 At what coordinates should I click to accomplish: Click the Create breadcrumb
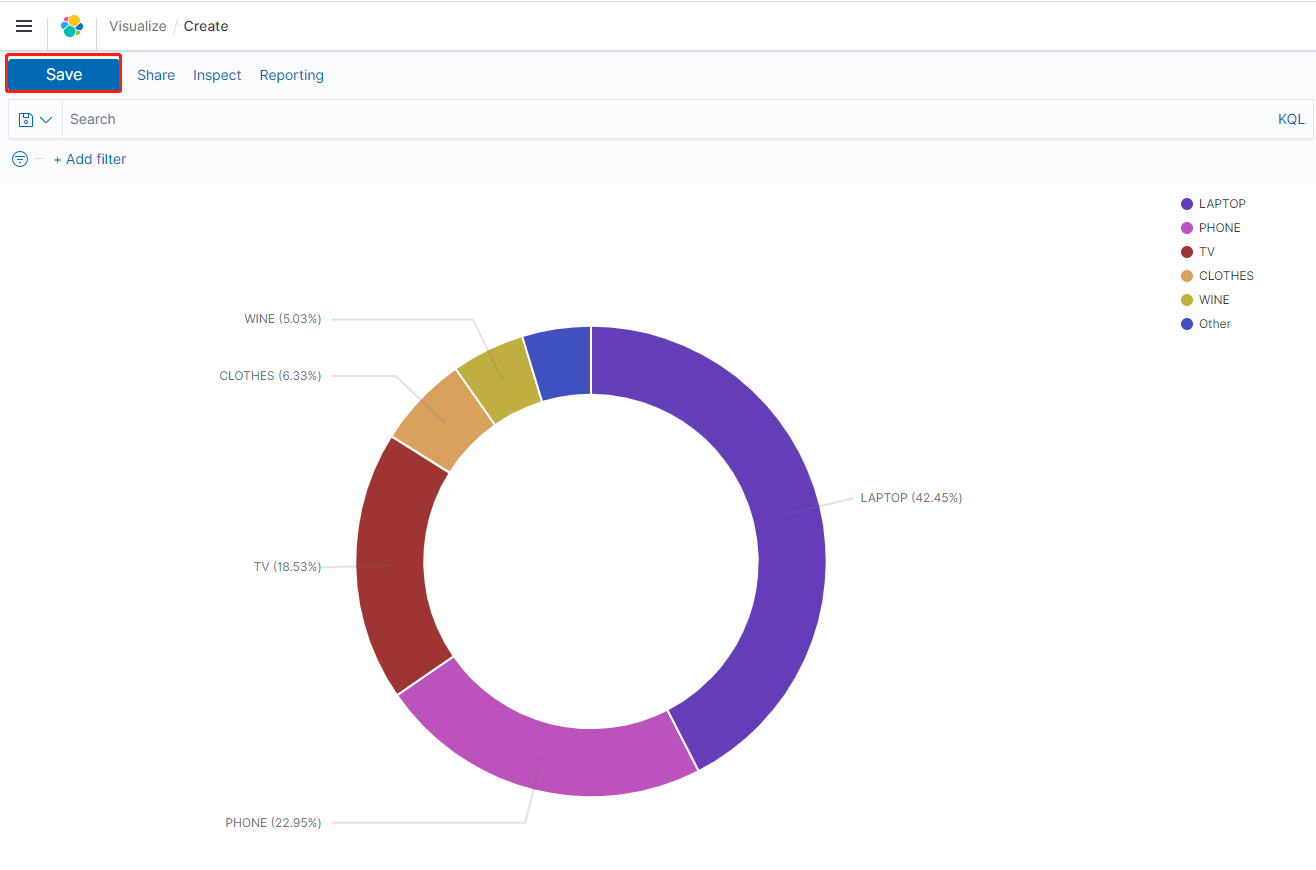tap(206, 26)
